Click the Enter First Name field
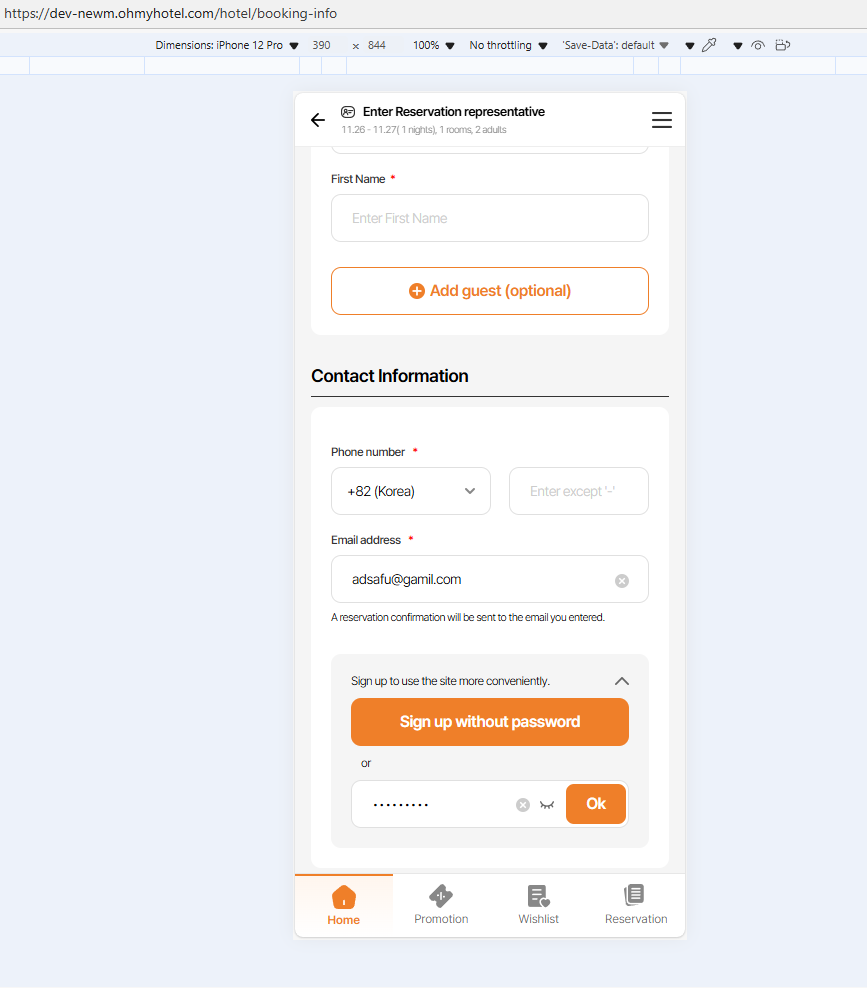 click(x=490, y=218)
